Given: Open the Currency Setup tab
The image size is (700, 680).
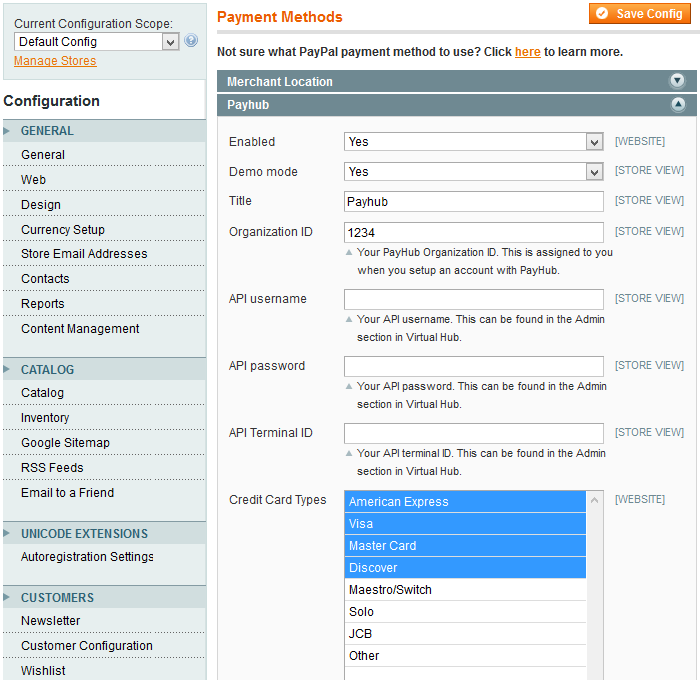Looking at the screenshot, I should [62, 229].
